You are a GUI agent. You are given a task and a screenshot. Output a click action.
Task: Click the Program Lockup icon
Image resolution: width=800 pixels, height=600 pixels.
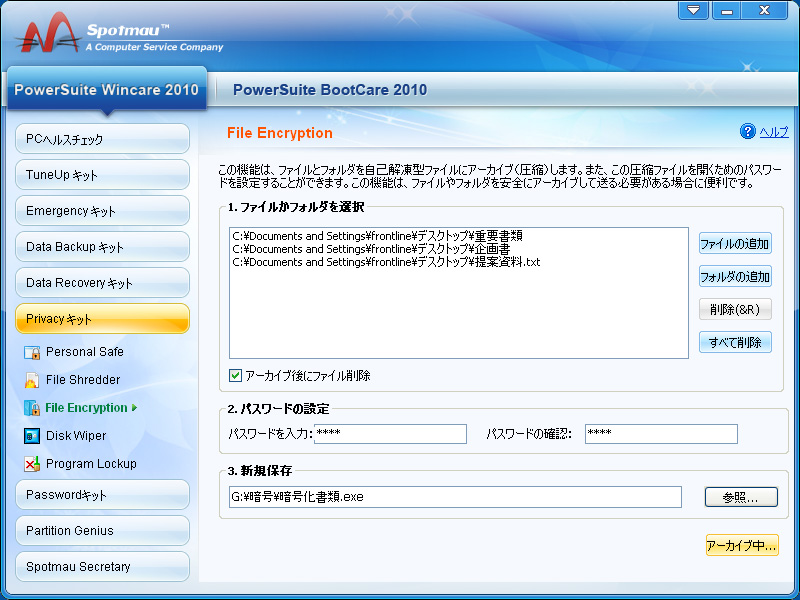pos(32,464)
